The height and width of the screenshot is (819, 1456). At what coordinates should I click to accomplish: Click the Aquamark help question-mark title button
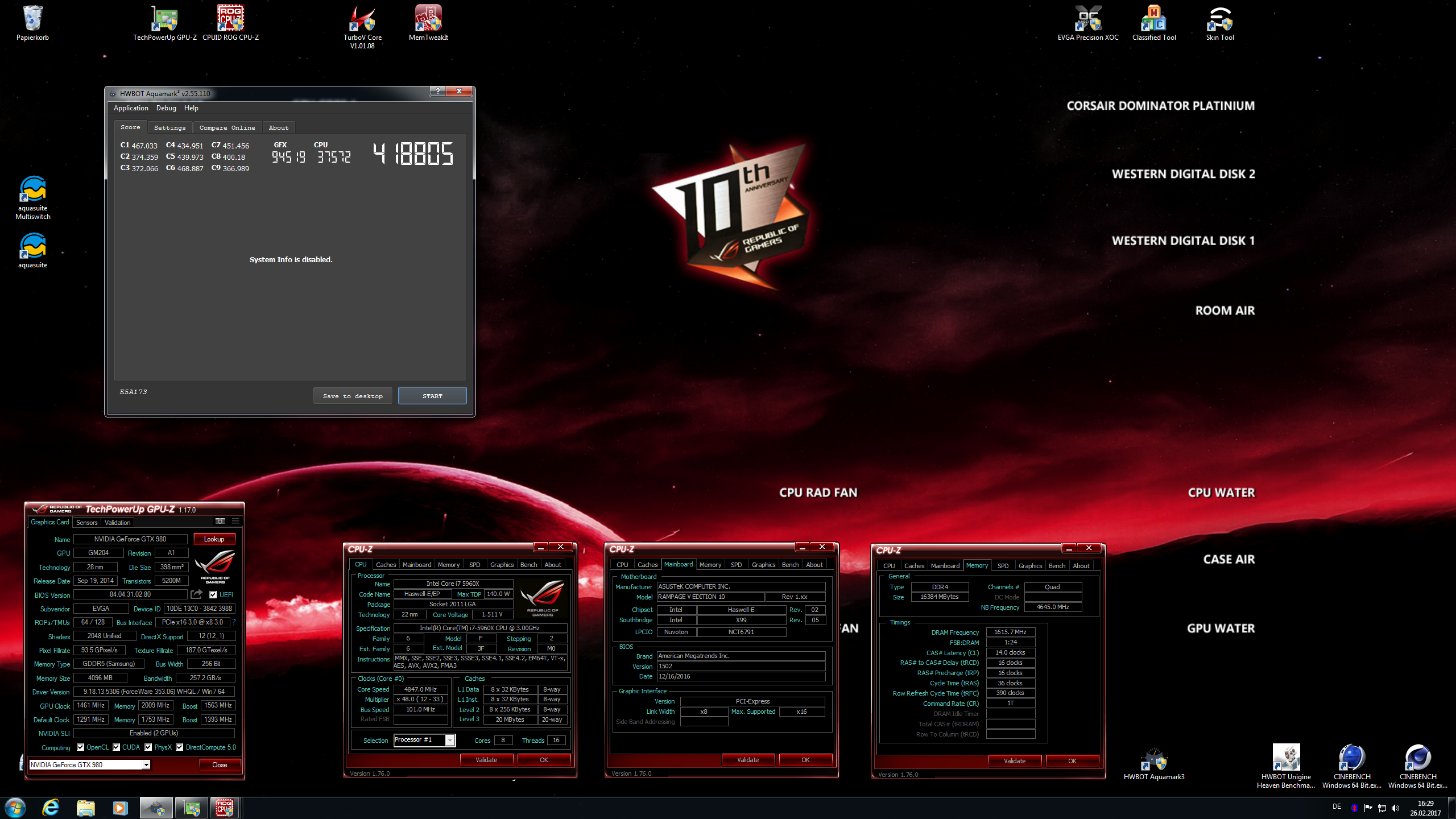[437, 91]
